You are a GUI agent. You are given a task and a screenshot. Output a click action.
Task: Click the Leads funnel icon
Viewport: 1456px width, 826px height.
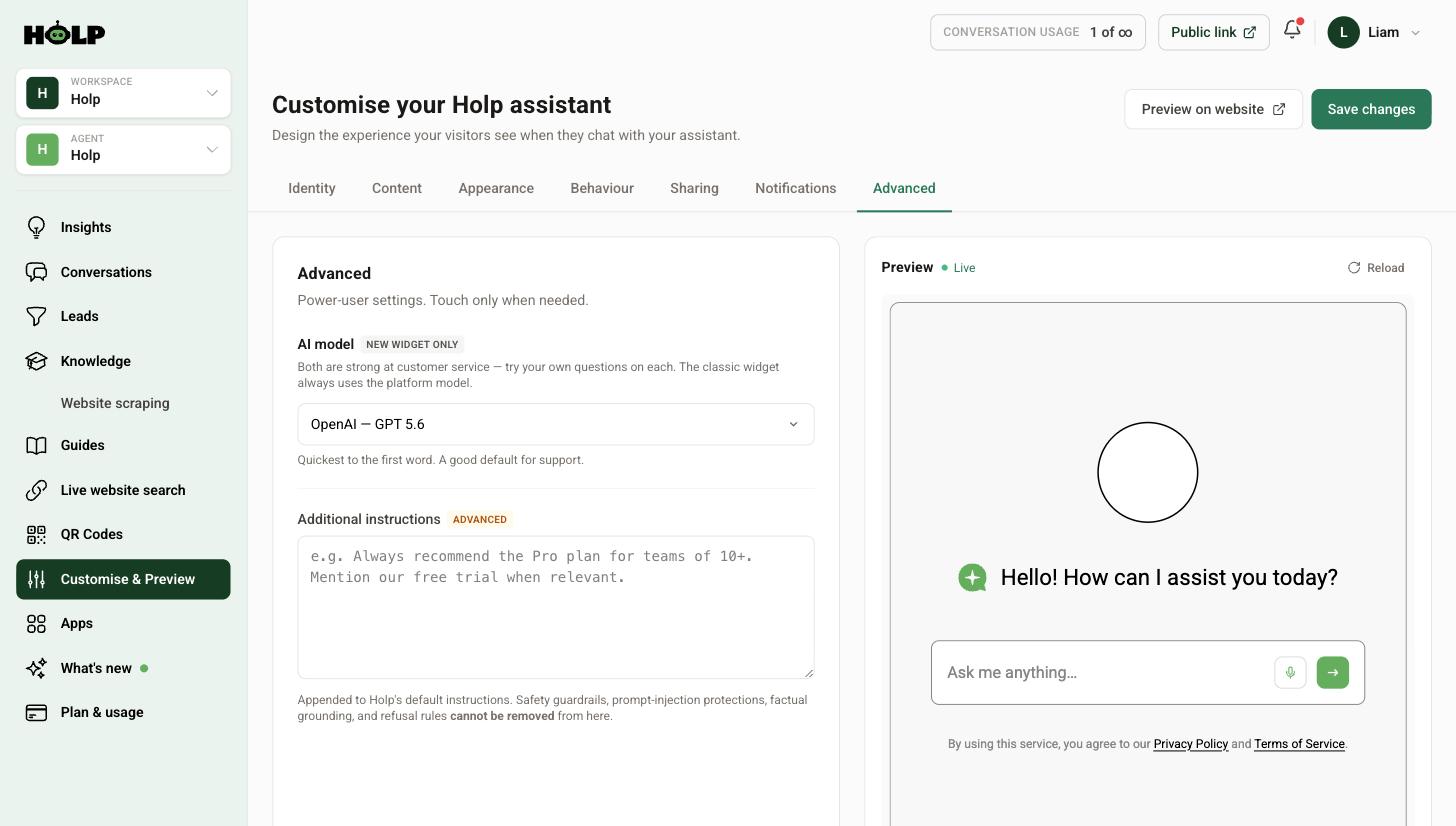tap(36, 316)
